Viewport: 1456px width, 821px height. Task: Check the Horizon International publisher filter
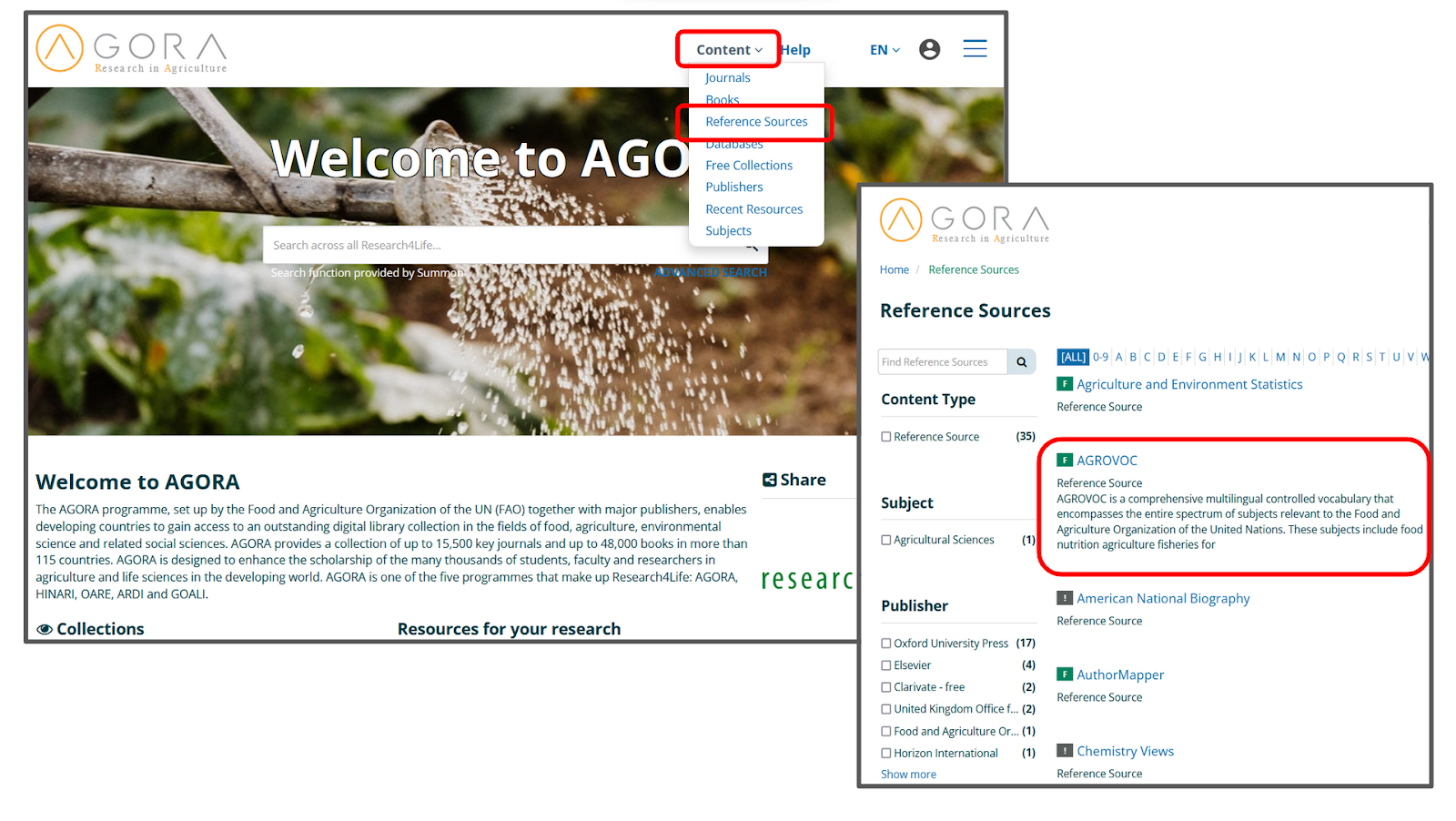click(x=886, y=753)
